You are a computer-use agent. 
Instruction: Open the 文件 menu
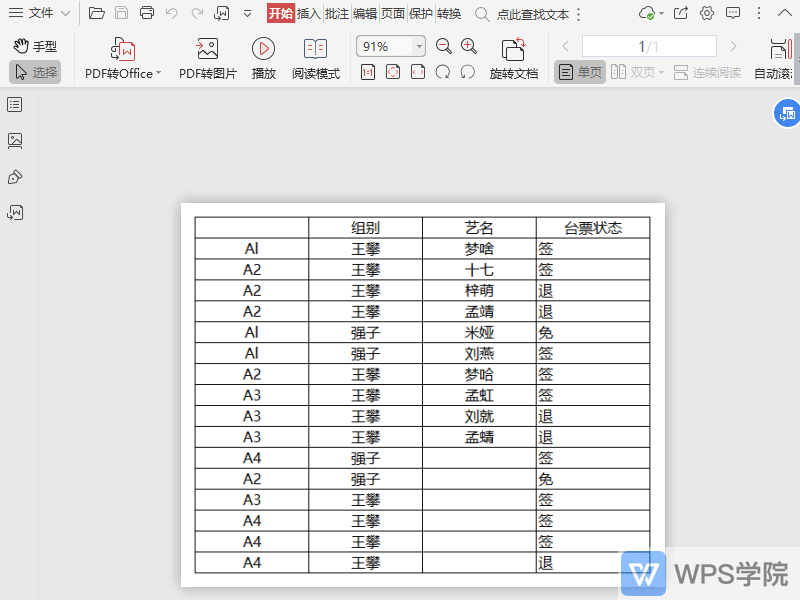[x=38, y=13]
